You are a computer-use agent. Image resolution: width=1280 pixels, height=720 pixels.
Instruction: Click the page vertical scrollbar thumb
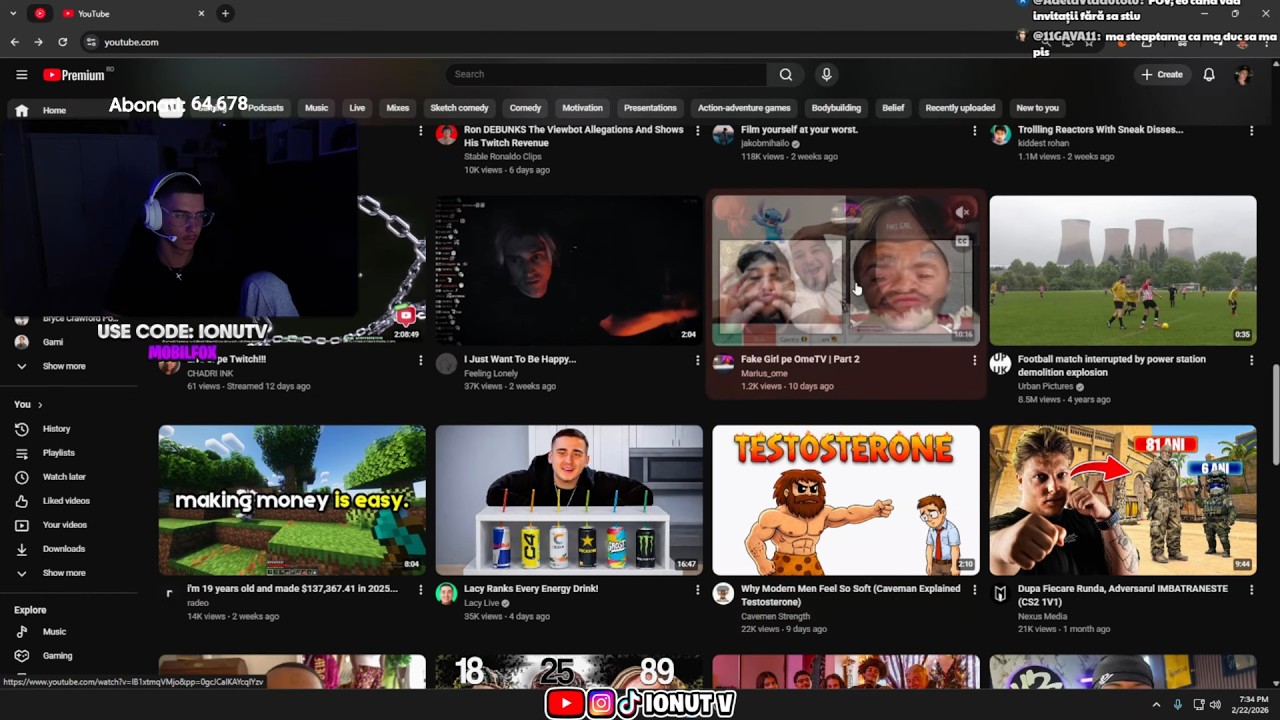1275,414
